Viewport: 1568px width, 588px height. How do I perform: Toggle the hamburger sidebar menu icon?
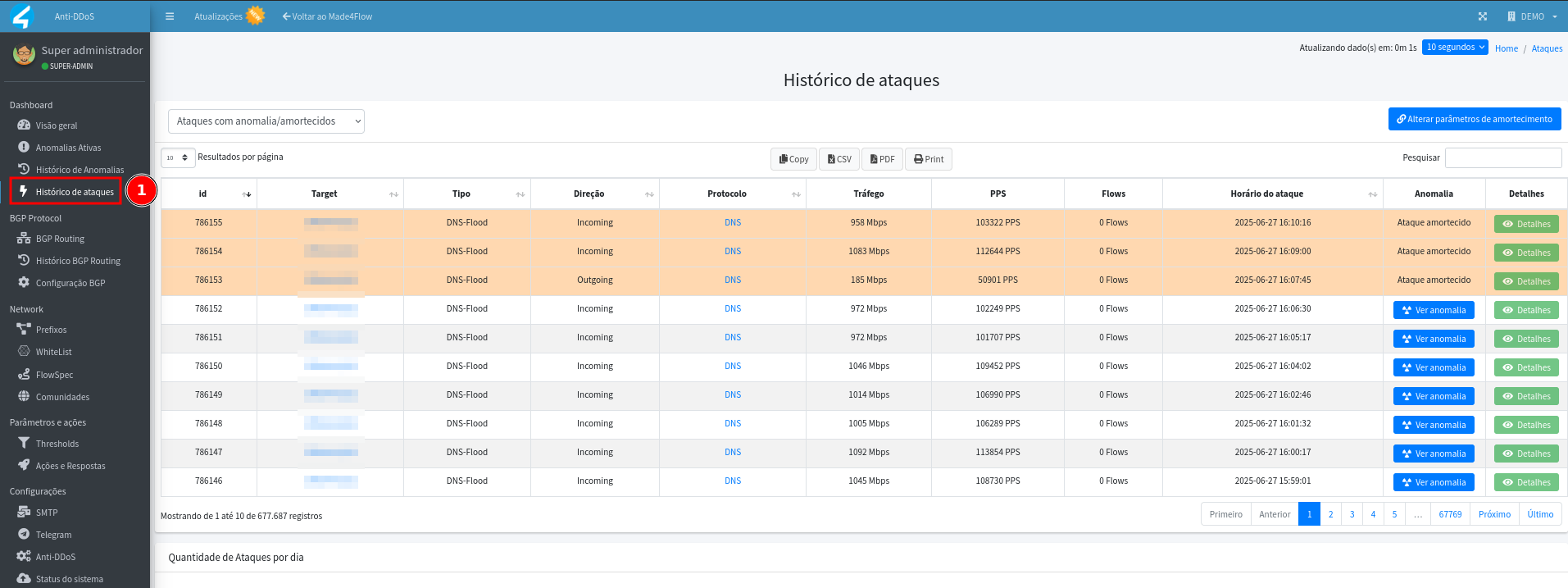coord(170,16)
